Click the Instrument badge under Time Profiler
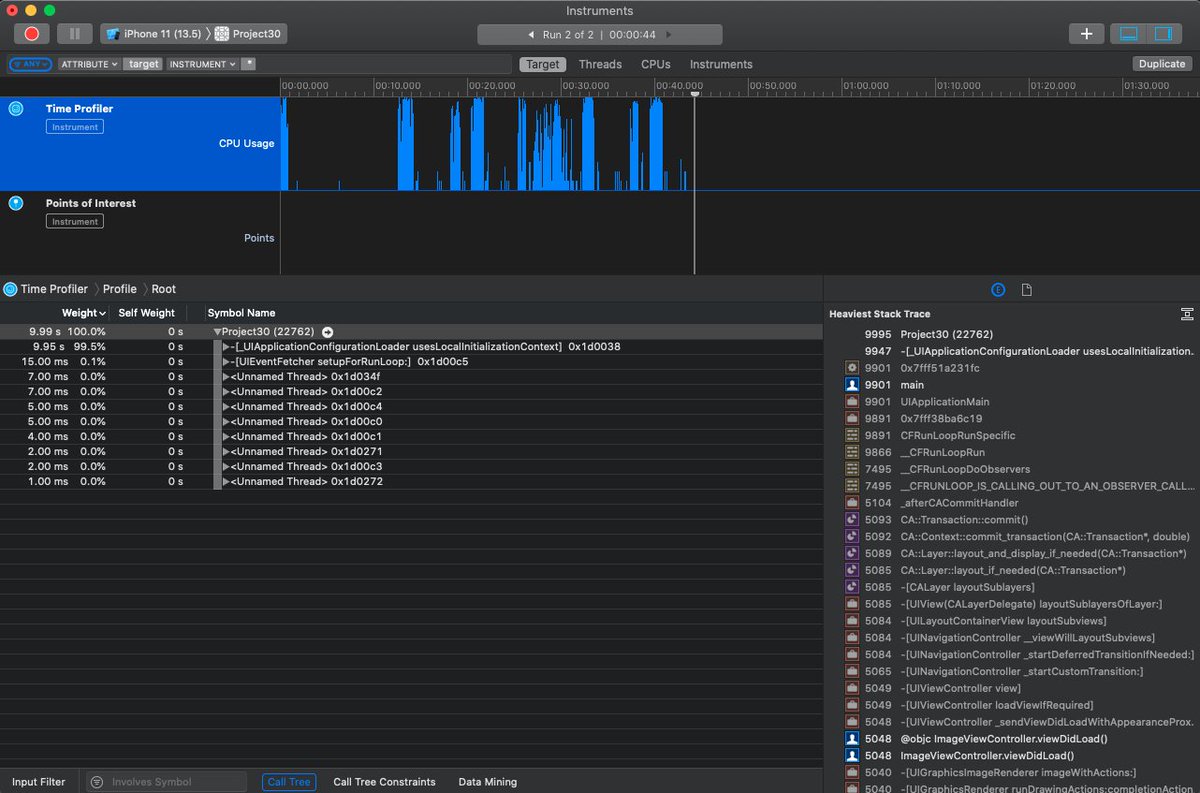This screenshot has width=1200, height=793. [x=75, y=127]
